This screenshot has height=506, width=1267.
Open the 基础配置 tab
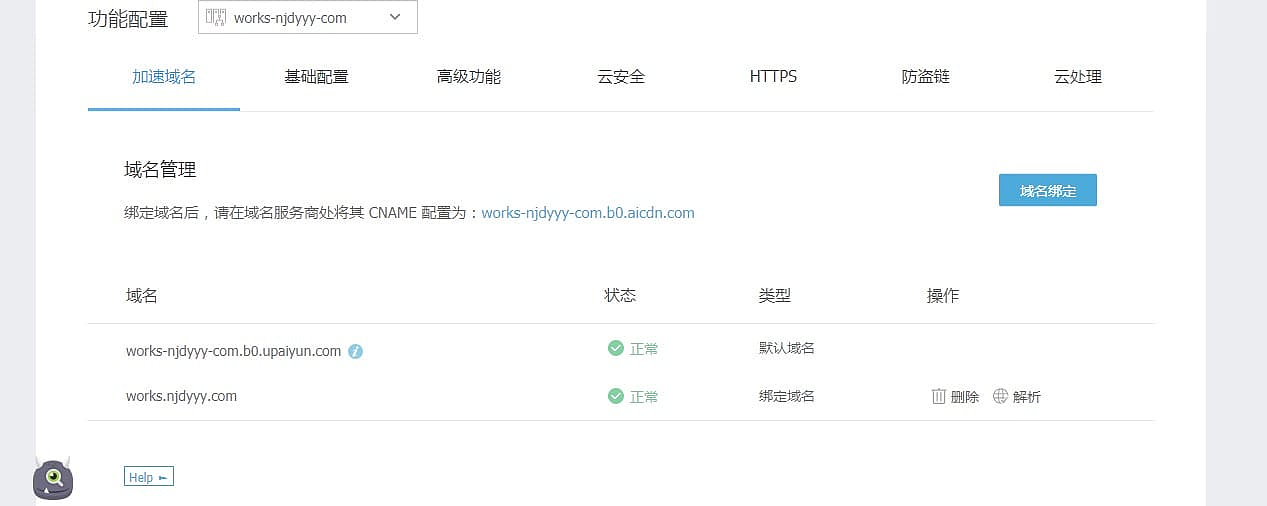tap(316, 77)
